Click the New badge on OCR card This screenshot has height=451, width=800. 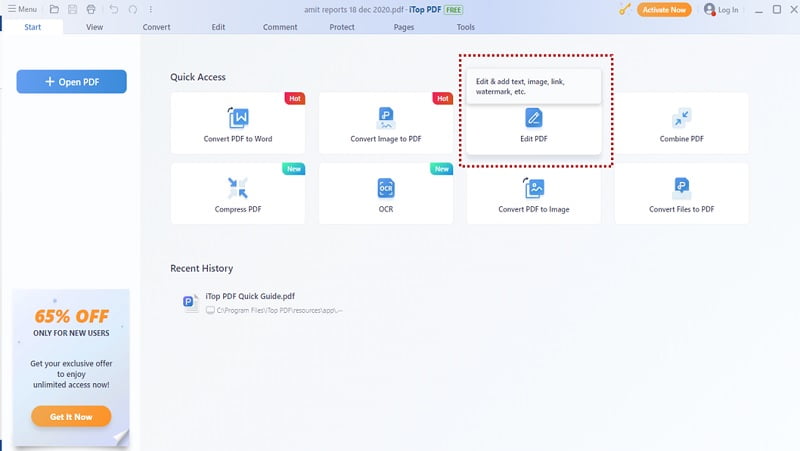(442, 169)
